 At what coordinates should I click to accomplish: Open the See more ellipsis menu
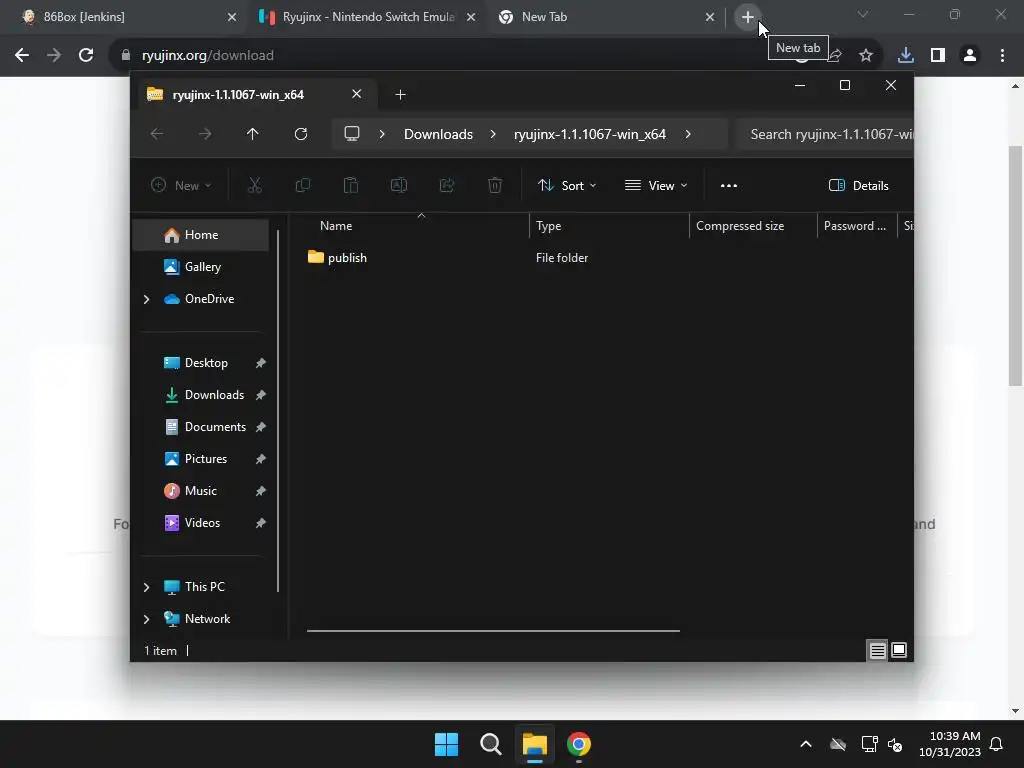729,185
